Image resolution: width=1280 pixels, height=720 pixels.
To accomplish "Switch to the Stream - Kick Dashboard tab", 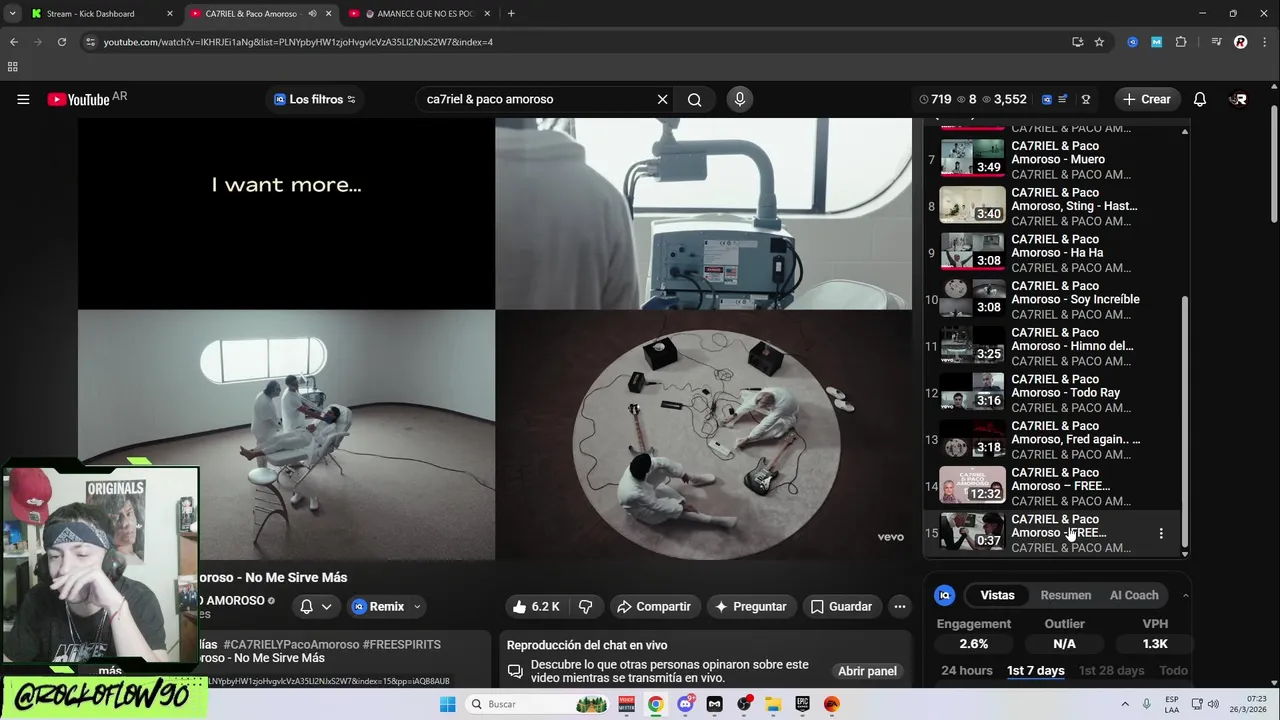I will (100, 14).
